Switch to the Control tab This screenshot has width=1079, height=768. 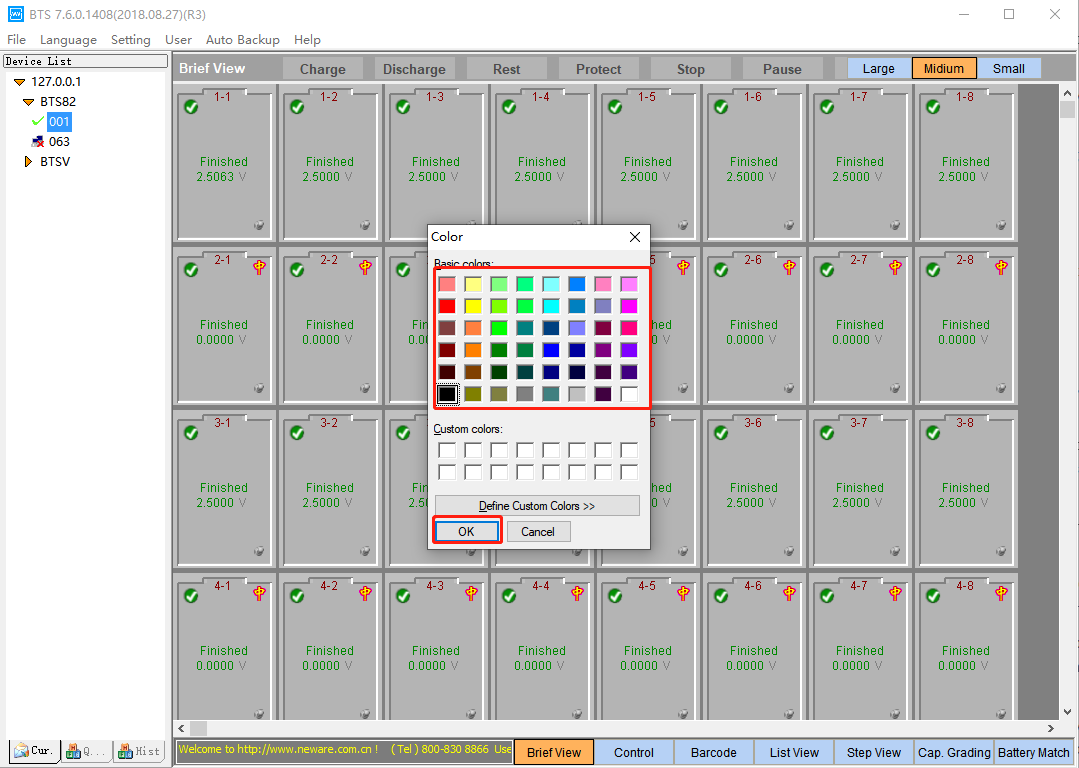(634, 752)
